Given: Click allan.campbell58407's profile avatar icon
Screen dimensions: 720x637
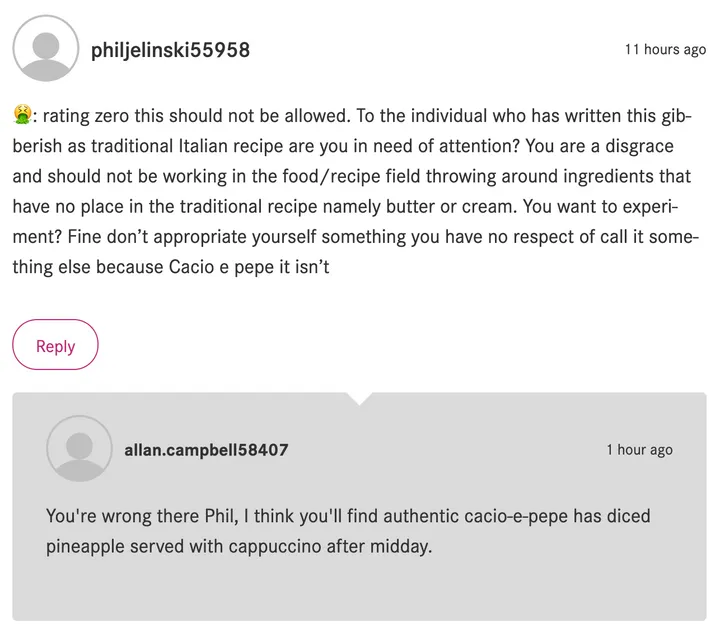Looking at the screenshot, I should pyautogui.click(x=79, y=449).
